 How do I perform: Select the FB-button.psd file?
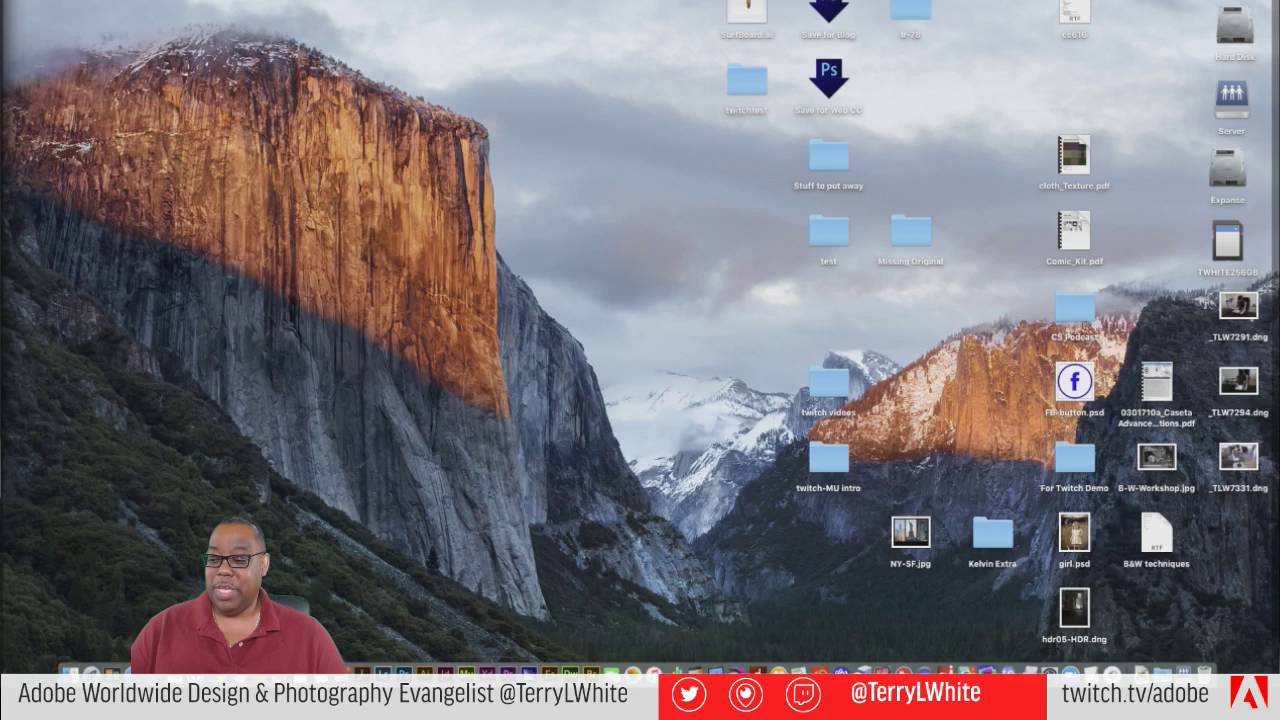tap(1075, 381)
